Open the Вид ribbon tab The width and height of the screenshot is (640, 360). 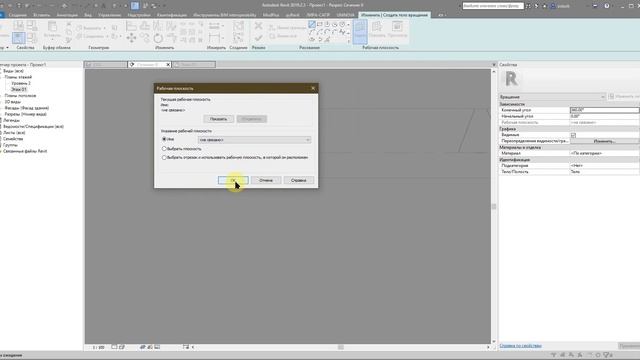[x=88, y=15]
